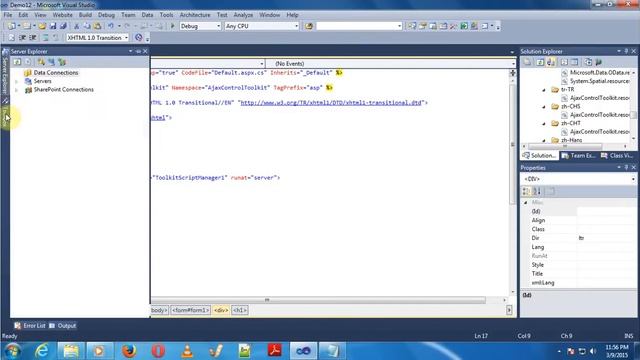Screen dimensions: 640x360
Task: Open the File menu
Action: pos(8,15)
